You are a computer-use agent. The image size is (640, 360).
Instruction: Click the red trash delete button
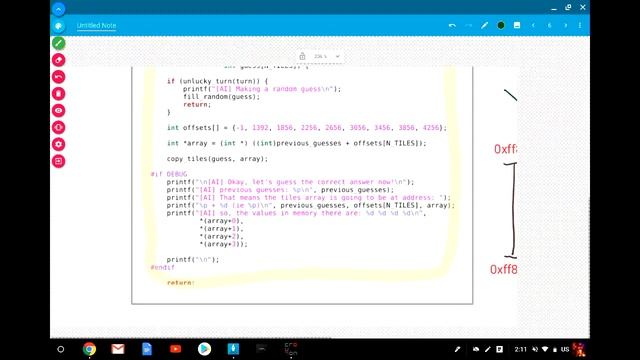coord(58,94)
